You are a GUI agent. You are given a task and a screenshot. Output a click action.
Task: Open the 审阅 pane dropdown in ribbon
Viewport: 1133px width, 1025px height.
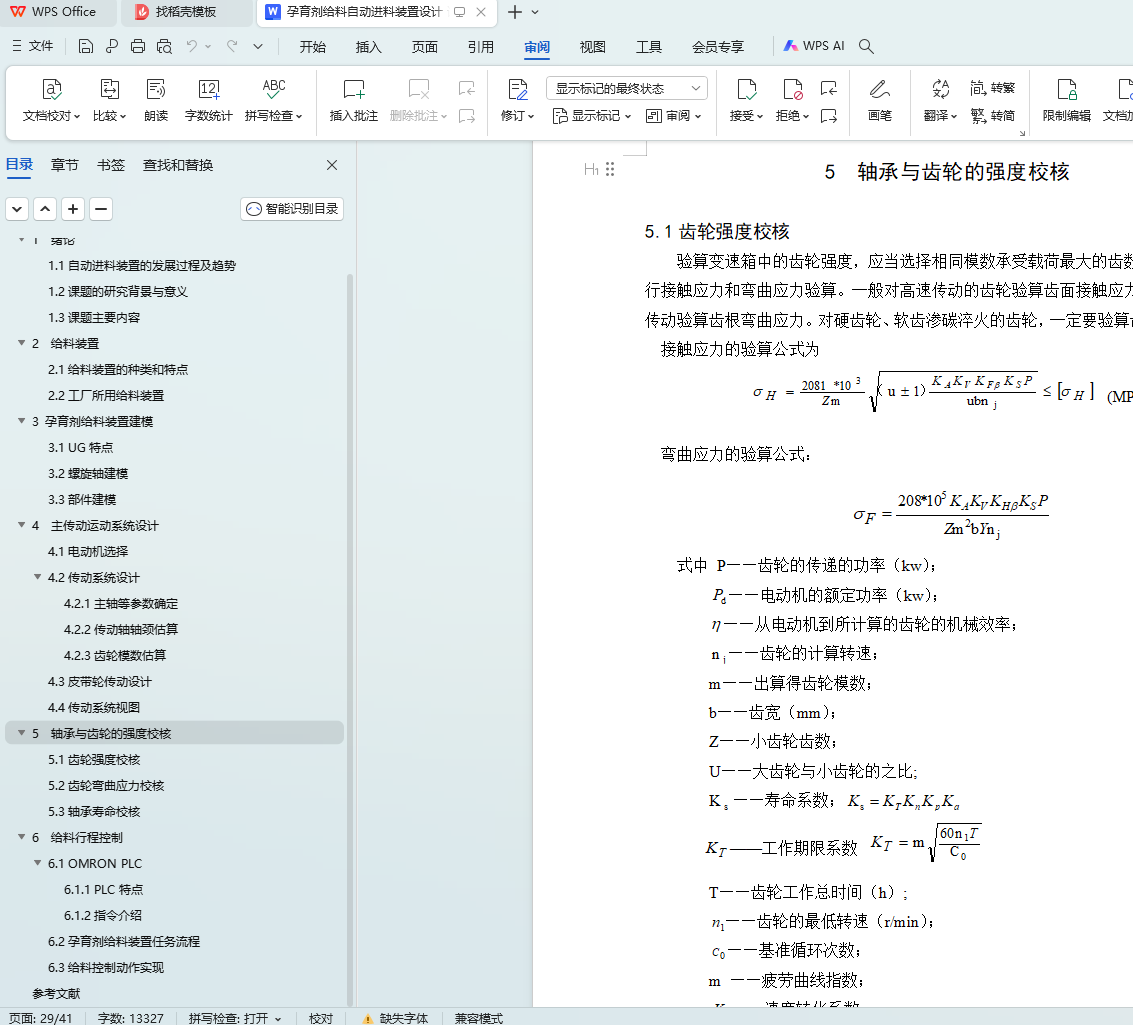(x=673, y=116)
